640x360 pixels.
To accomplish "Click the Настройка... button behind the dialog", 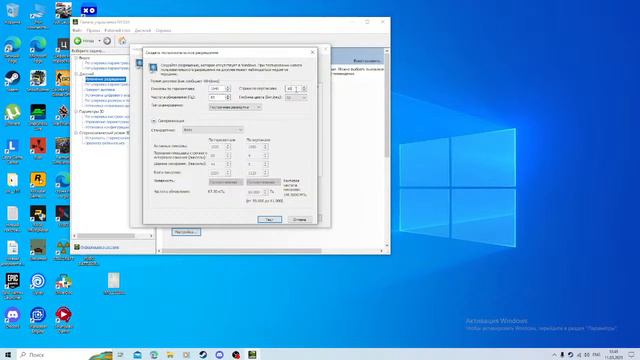I will point(186,232).
